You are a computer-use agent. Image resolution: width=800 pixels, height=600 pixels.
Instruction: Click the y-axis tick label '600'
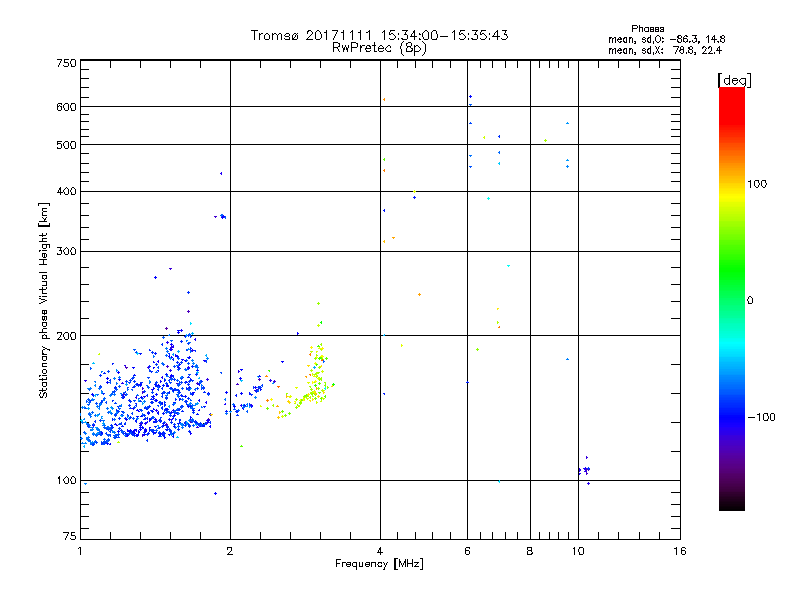66,107
